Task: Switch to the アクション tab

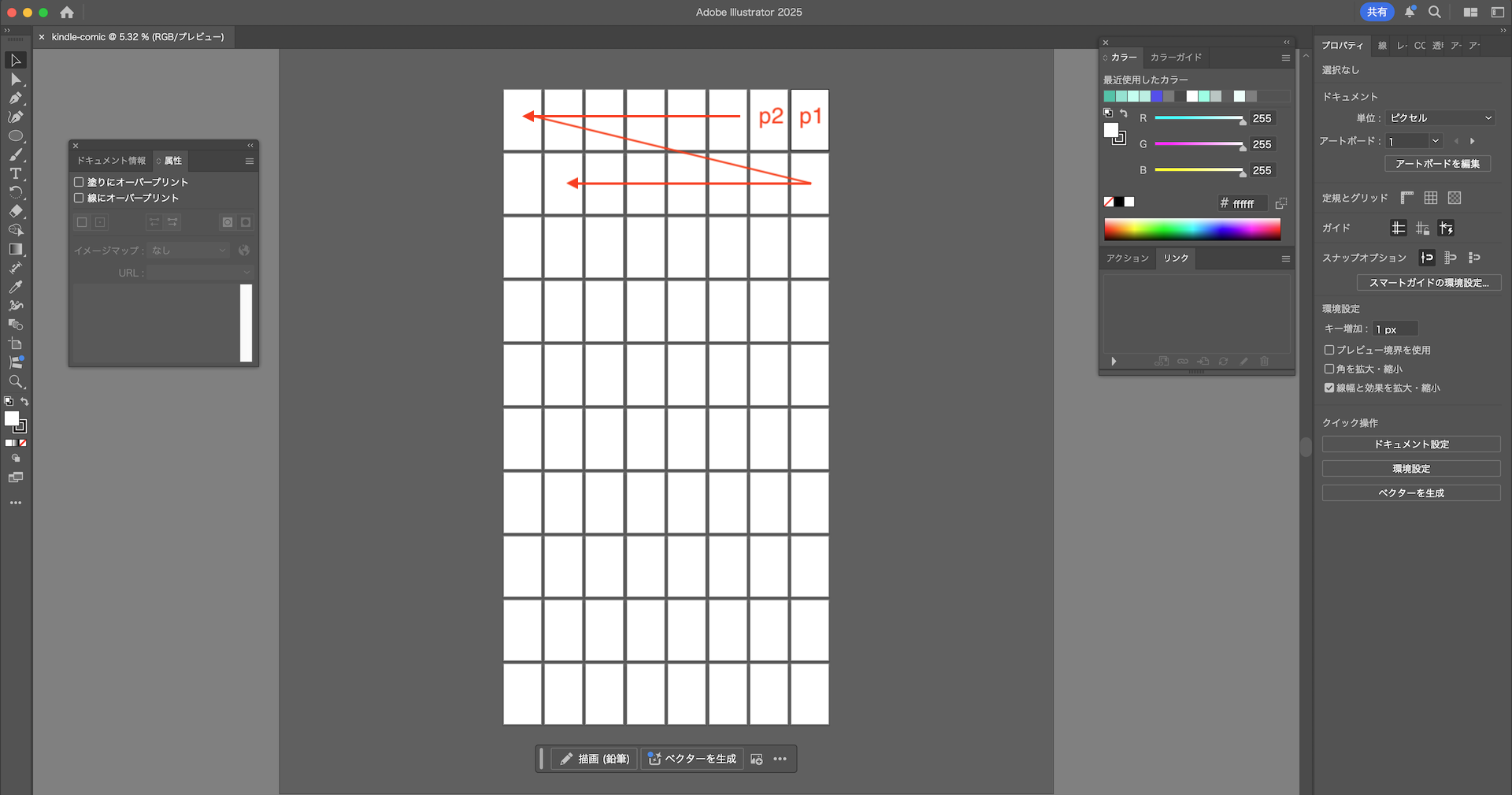Action: pyautogui.click(x=1127, y=258)
